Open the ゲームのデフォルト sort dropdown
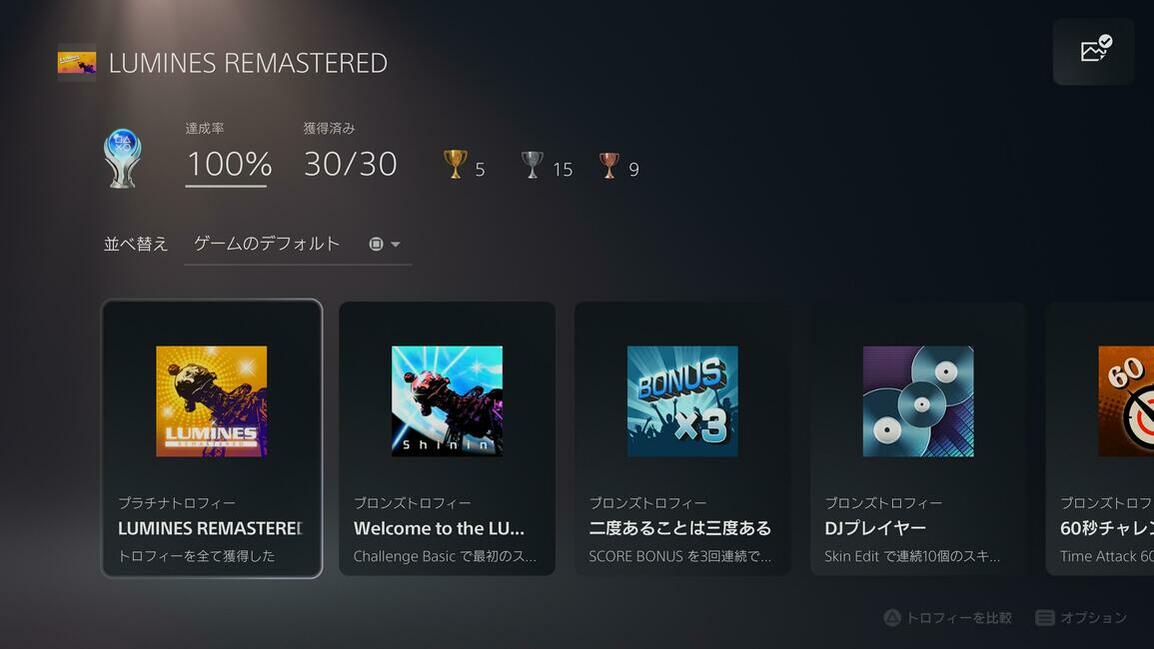 pyautogui.click(x=298, y=244)
